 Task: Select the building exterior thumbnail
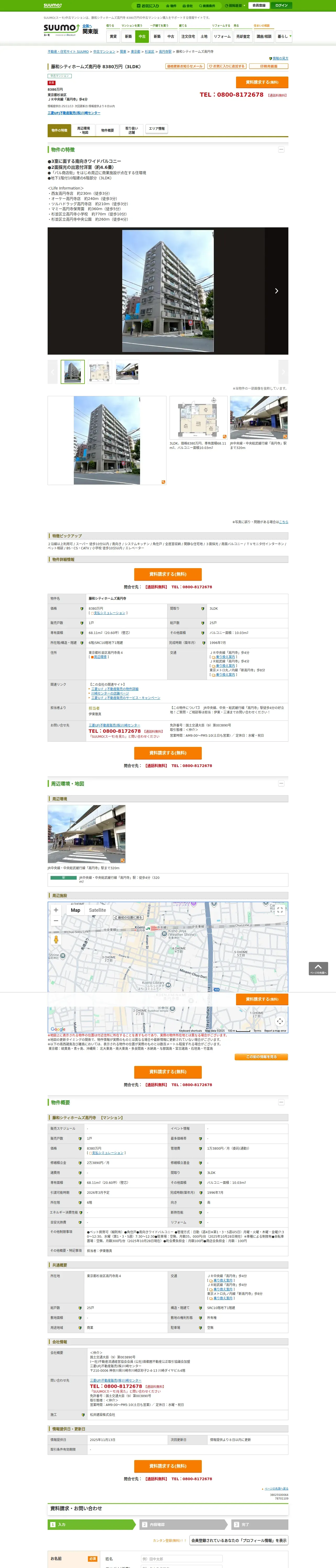(x=72, y=372)
